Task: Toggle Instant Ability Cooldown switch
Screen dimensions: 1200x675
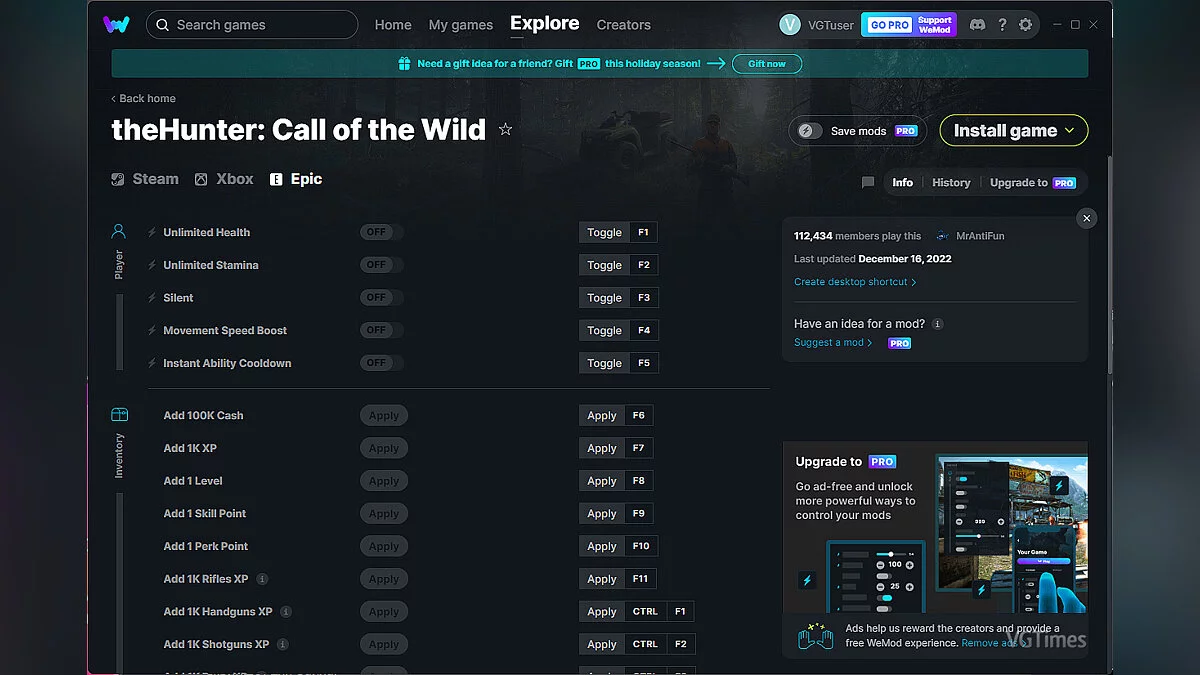Action: 382,363
